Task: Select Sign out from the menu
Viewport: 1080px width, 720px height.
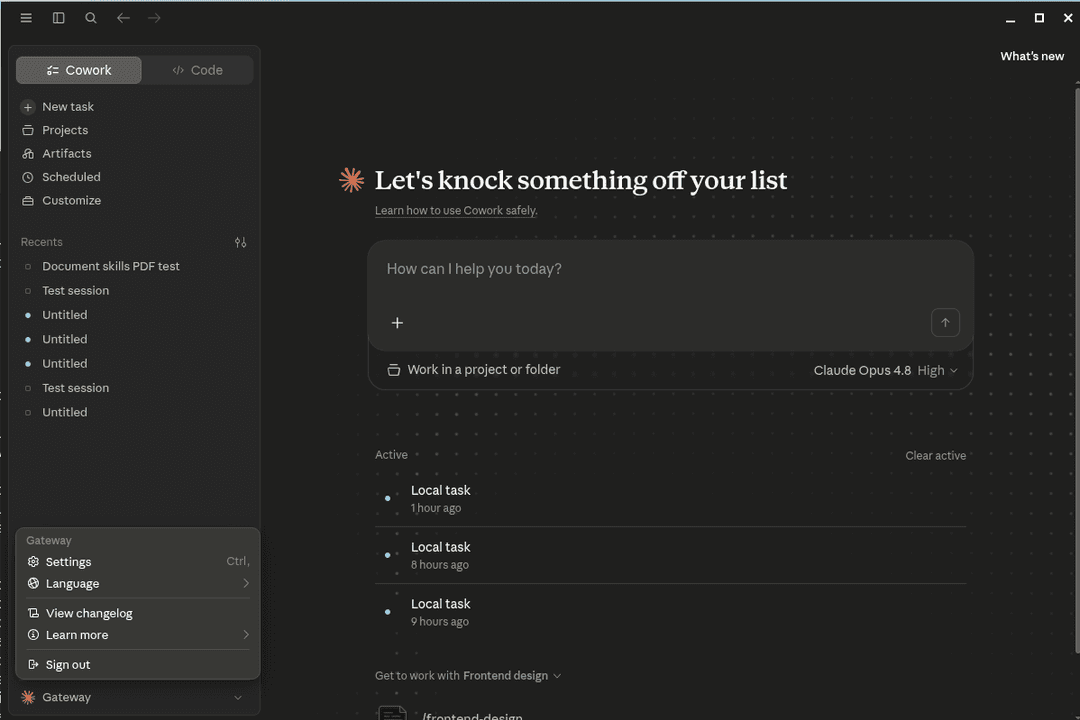Action: (138, 665)
